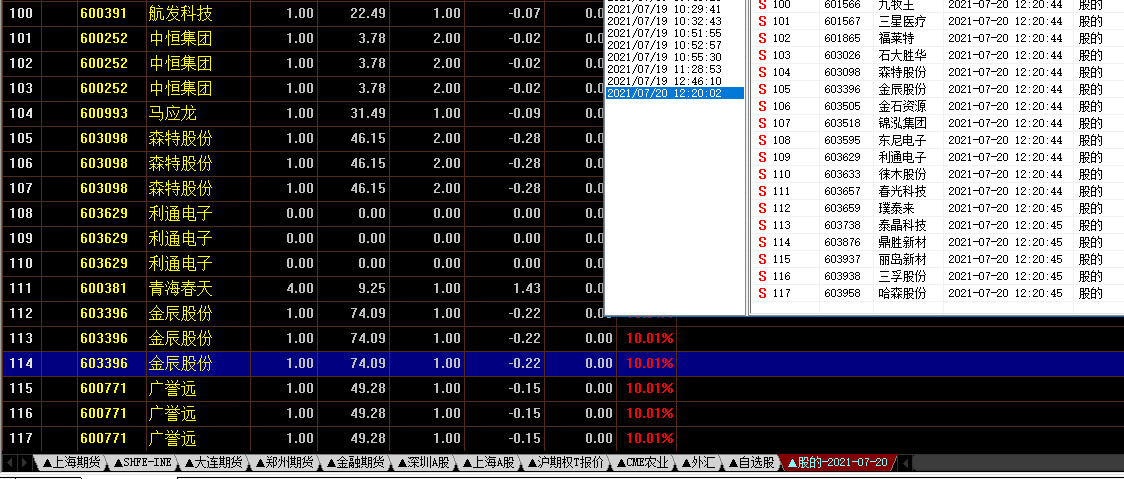Click the red S icon for 哈森股份
This screenshot has width=1124, height=479.
tap(762, 293)
